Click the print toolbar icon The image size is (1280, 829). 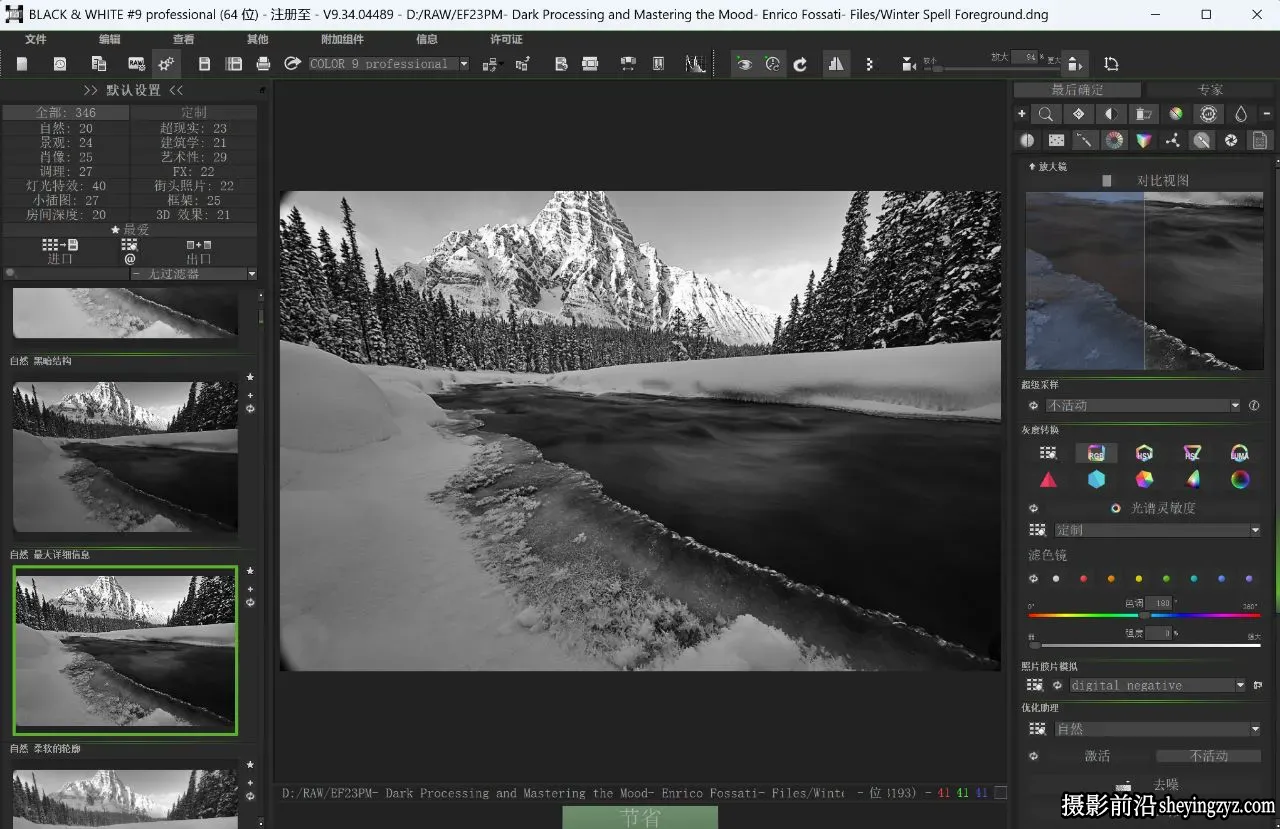point(263,64)
